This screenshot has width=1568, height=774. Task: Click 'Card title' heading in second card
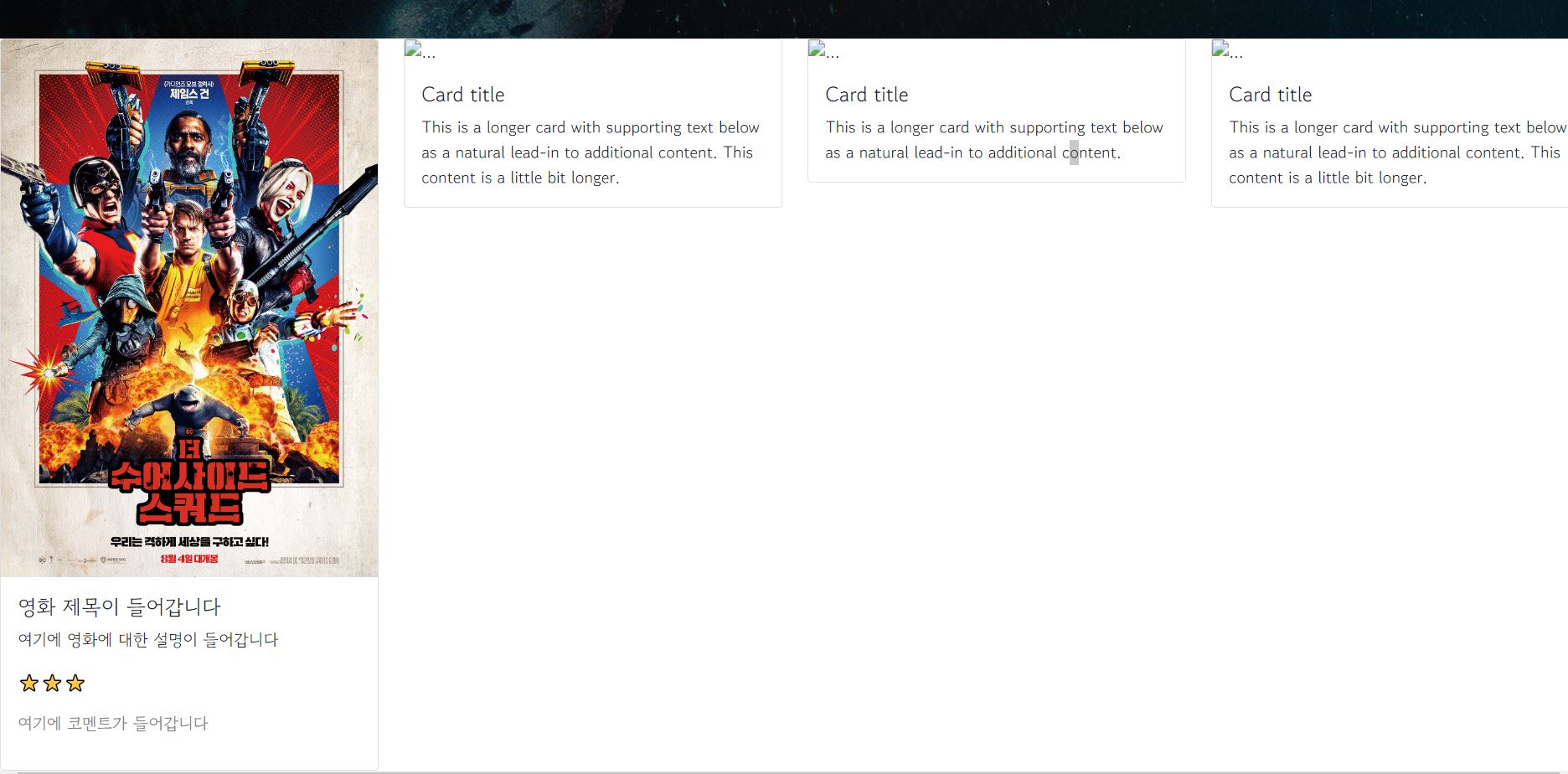tap(463, 95)
